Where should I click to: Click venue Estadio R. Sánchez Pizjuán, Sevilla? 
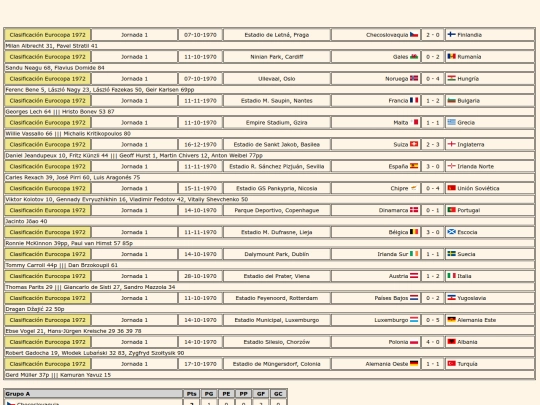click(x=277, y=166)
